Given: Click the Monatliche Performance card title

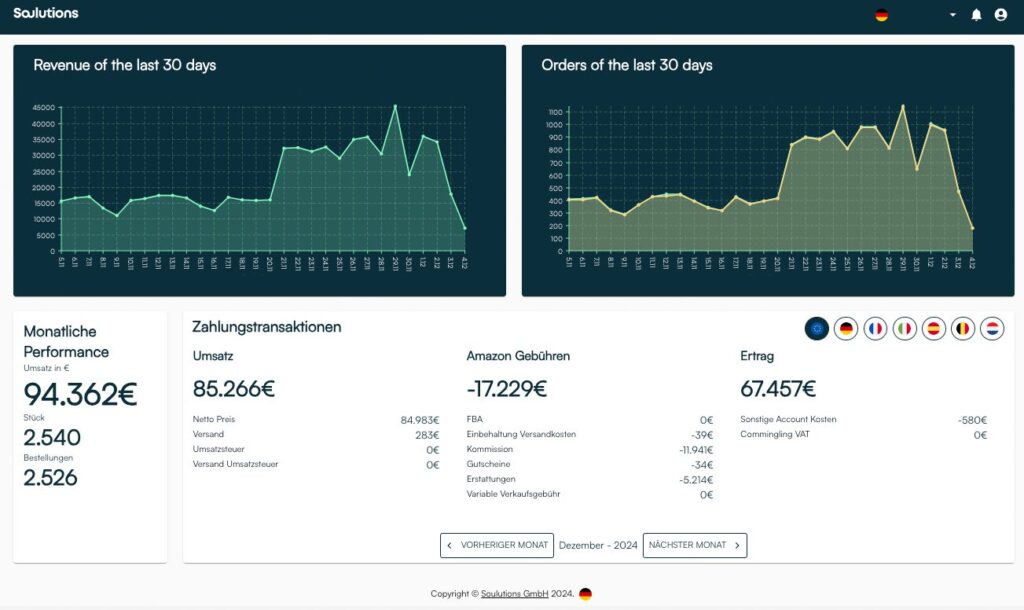Looking at the screenshot, I should point(66,341).
